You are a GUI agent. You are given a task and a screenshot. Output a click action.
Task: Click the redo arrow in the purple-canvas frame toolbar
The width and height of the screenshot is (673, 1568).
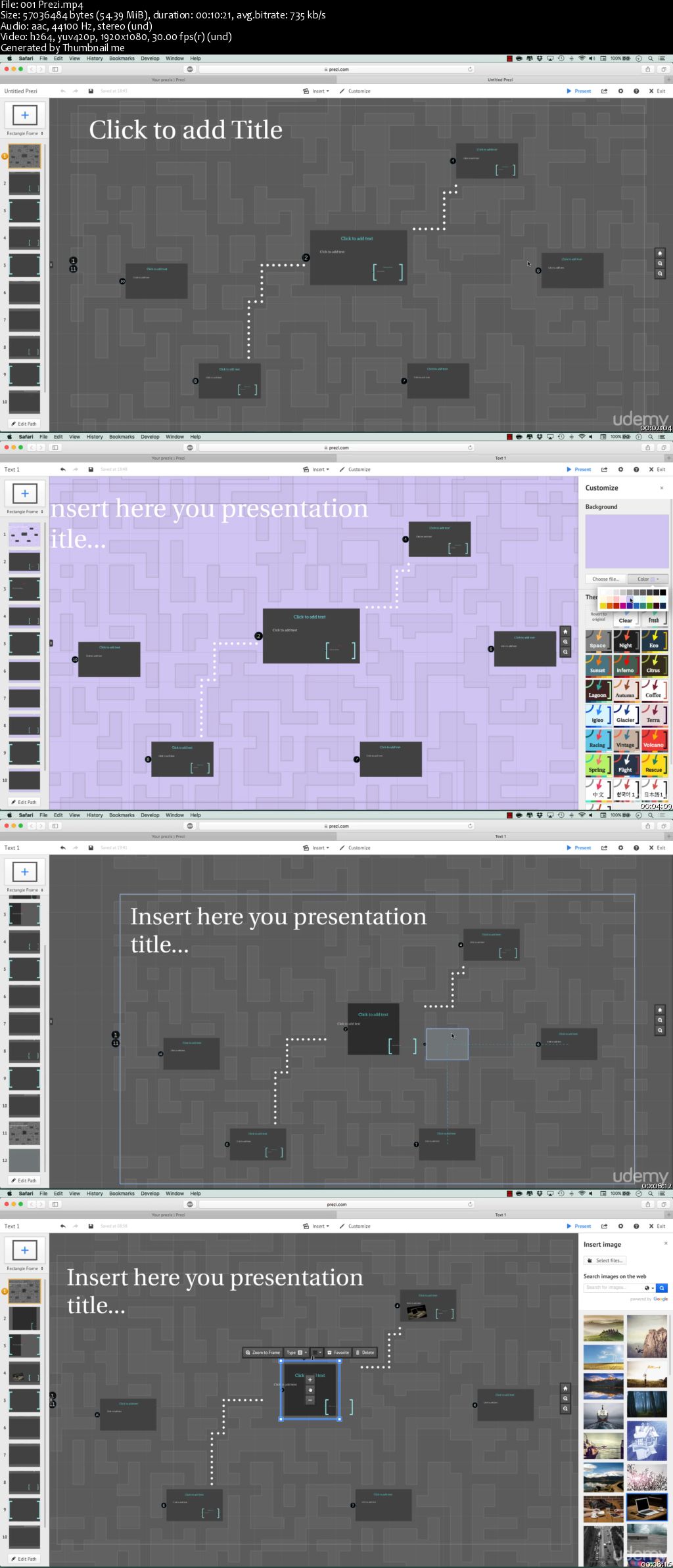pos(76,470)
